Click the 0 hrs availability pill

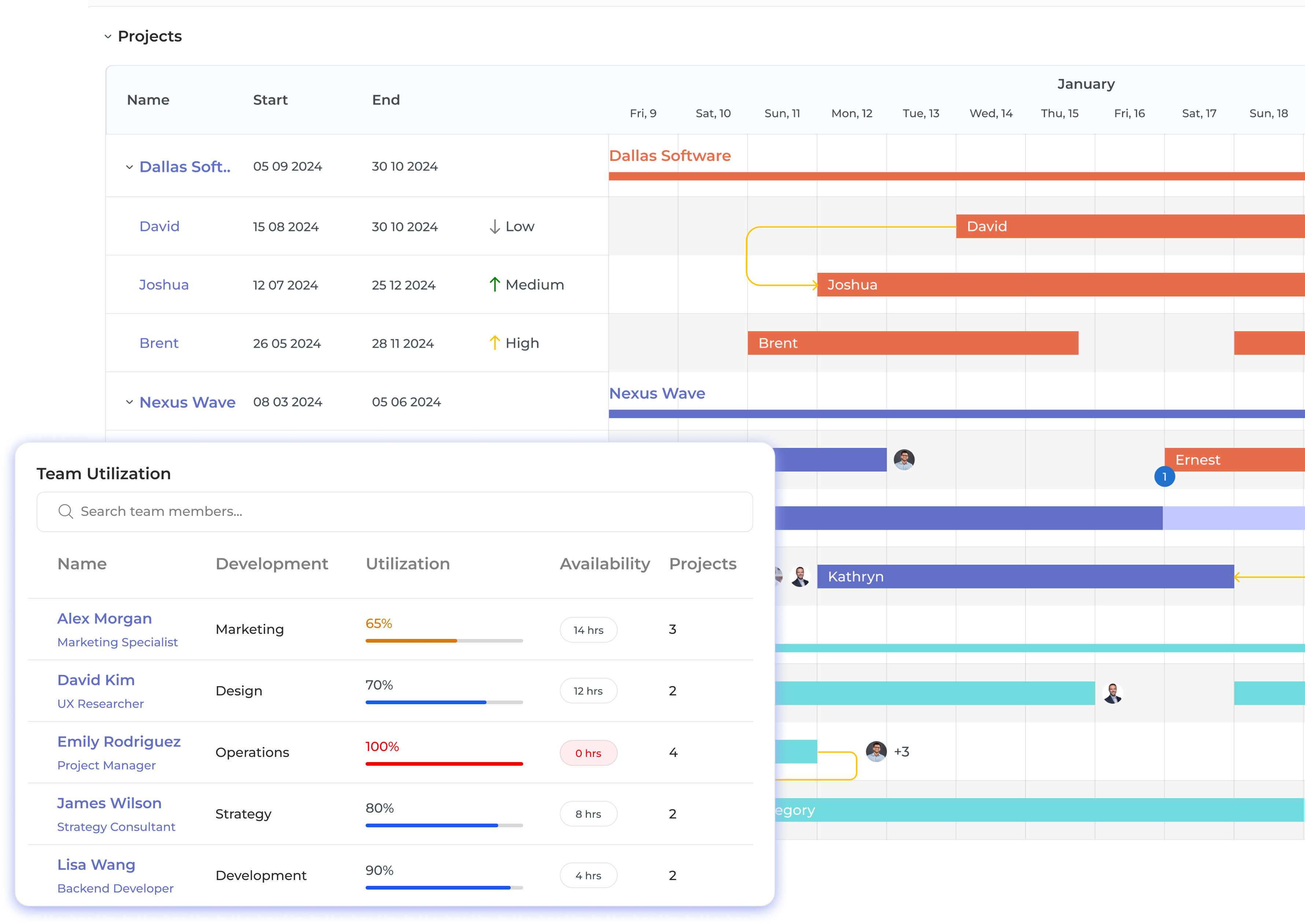tap(588, 753)
